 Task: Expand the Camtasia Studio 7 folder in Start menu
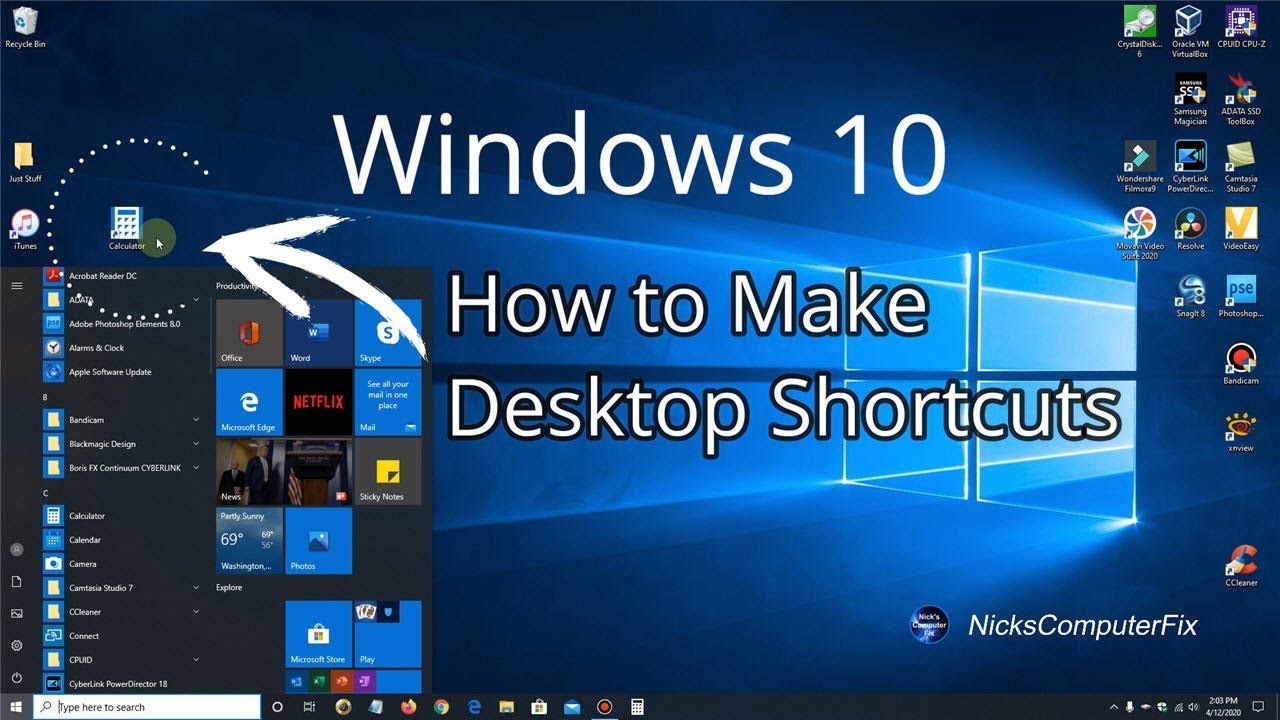(196, 587)
